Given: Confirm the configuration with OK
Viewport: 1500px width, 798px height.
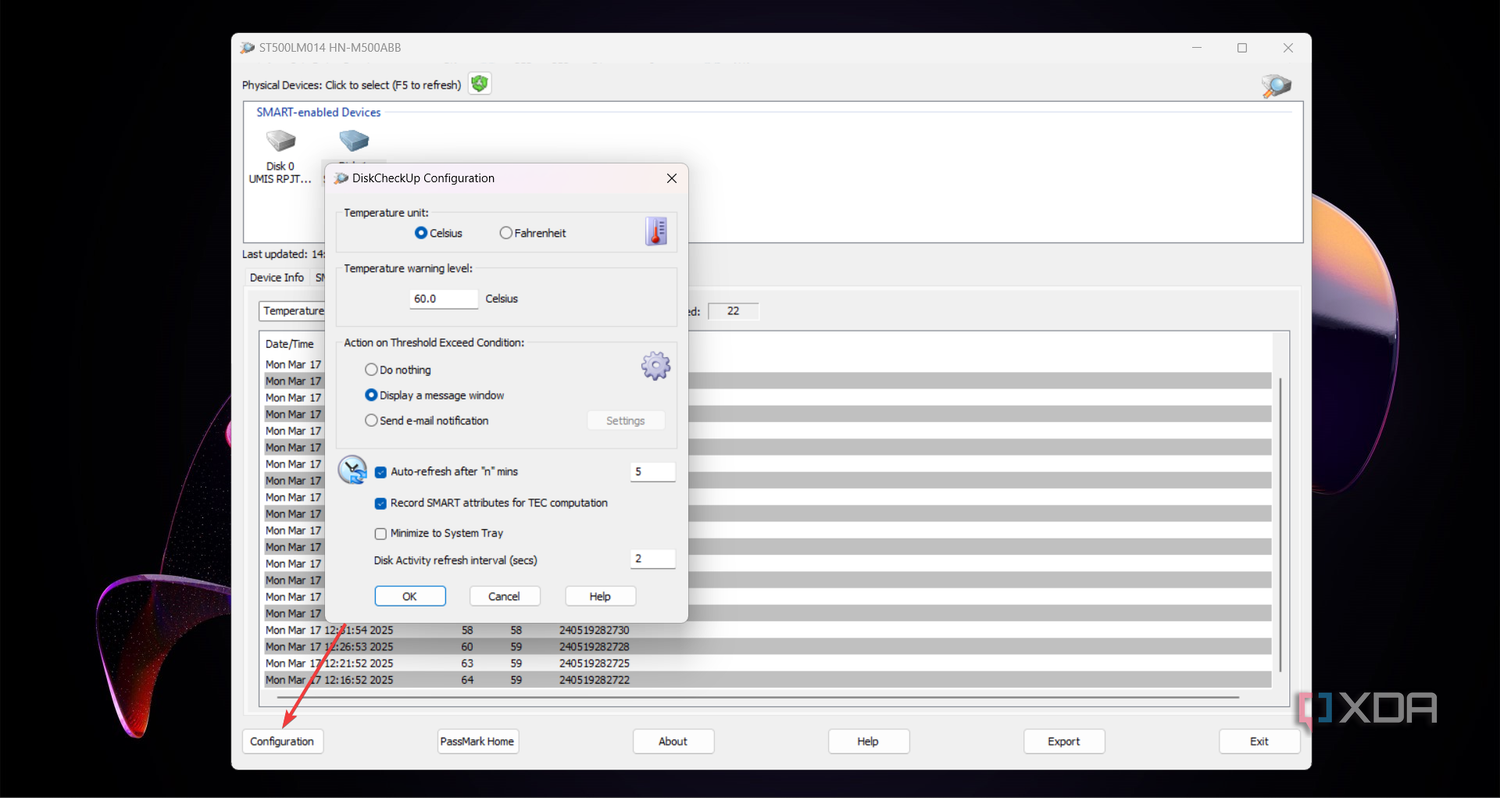Looking at the screenshot, I should 410,596.
